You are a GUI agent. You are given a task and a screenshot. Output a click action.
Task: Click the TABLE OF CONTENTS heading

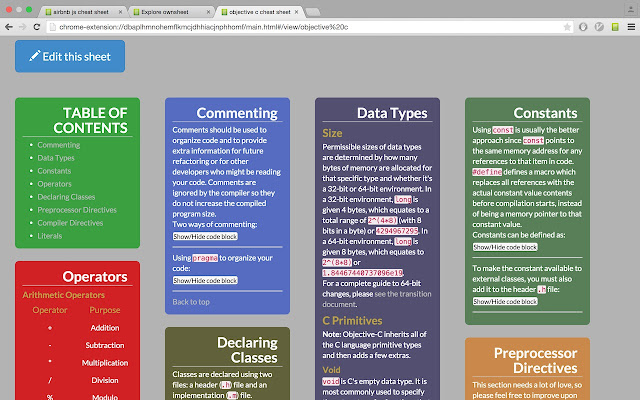[x=90, y=120]
